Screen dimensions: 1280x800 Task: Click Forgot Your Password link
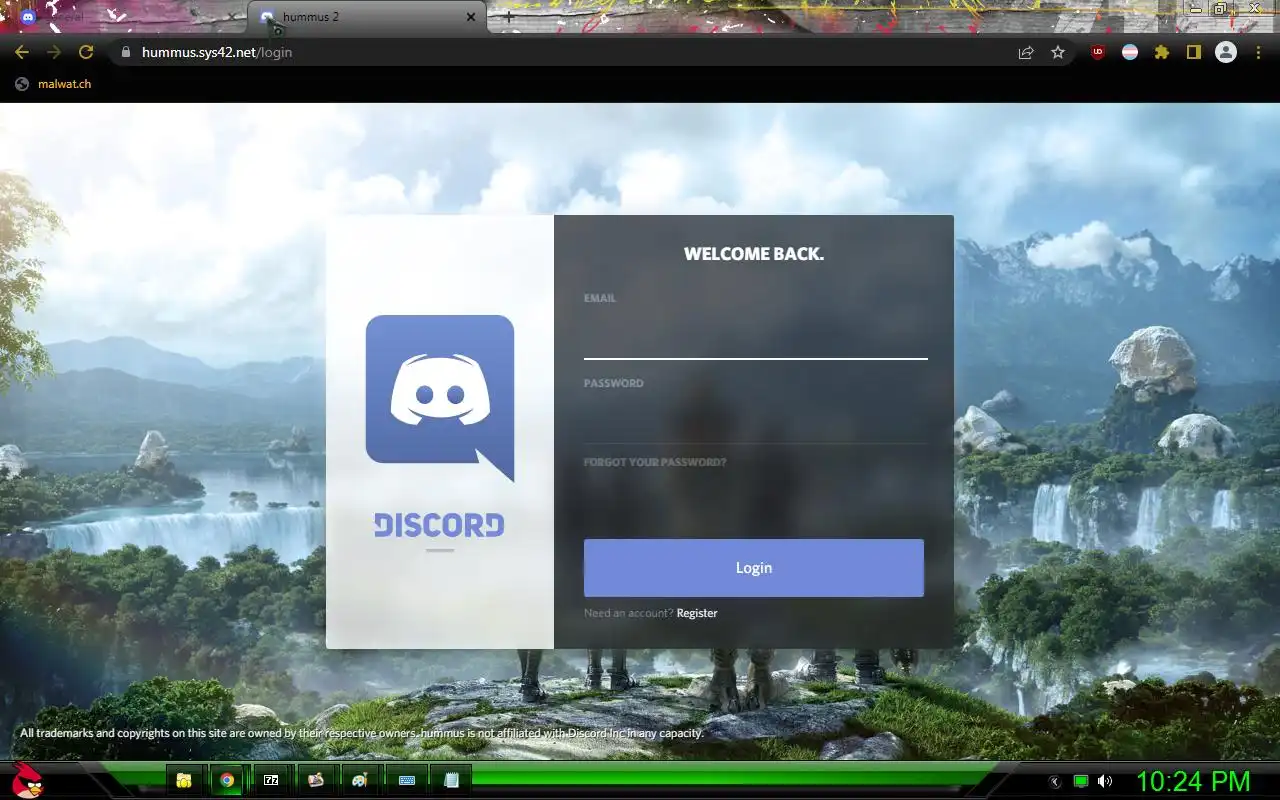(x=655, y=463)
